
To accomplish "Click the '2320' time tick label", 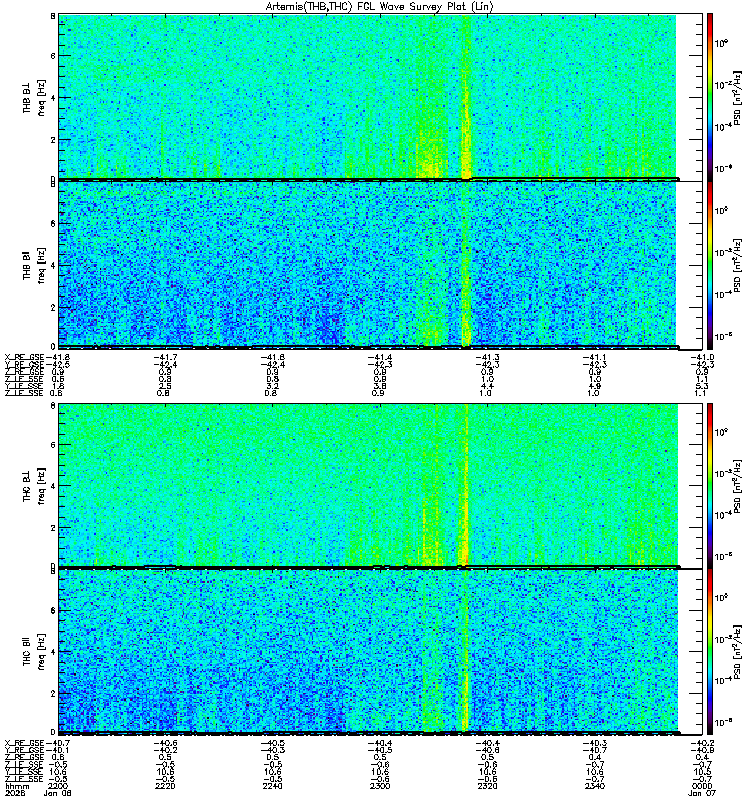I will tap(487, 786).
